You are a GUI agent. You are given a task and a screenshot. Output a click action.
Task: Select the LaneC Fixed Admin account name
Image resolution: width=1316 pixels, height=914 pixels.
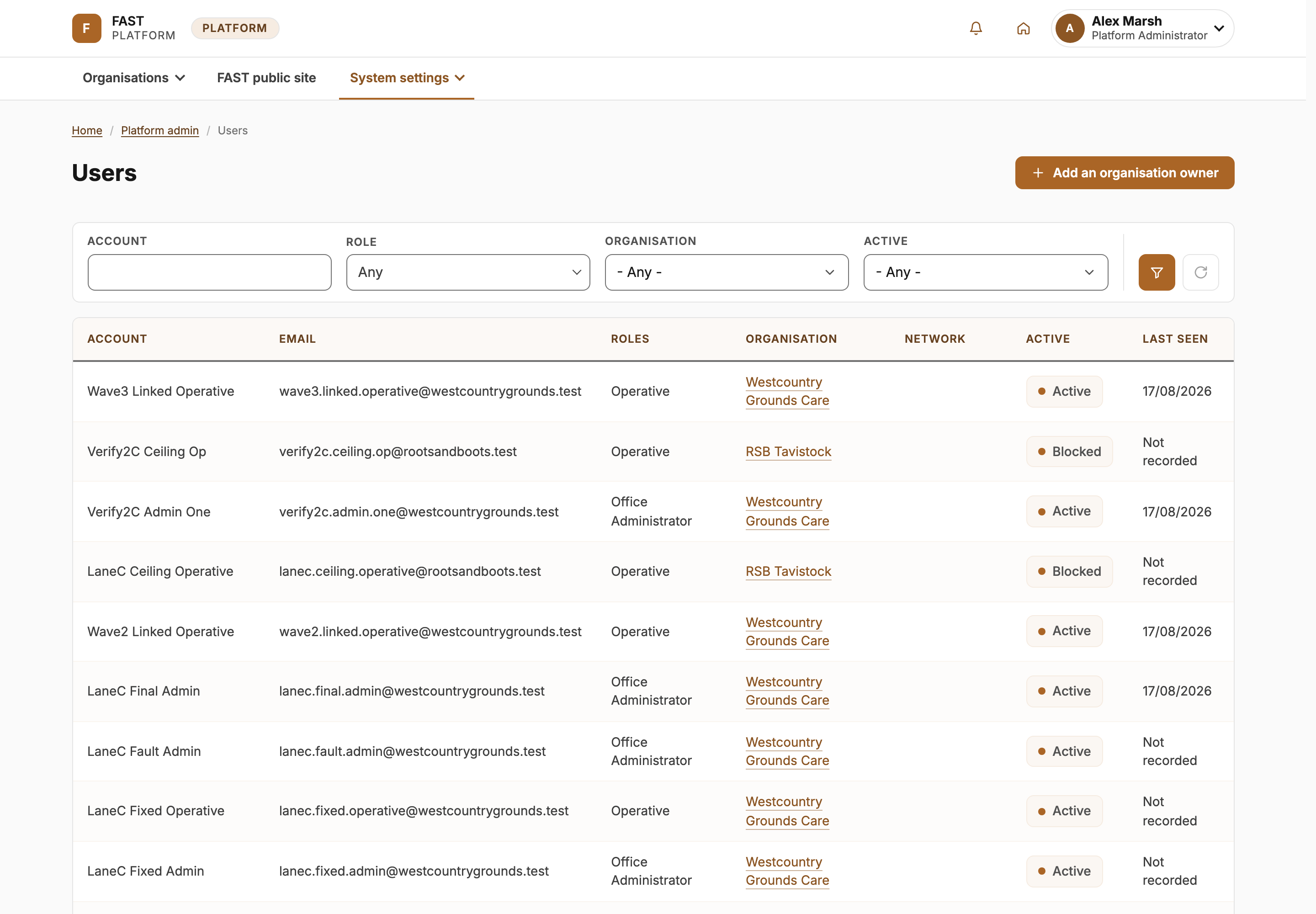click(x=145, y=871)
